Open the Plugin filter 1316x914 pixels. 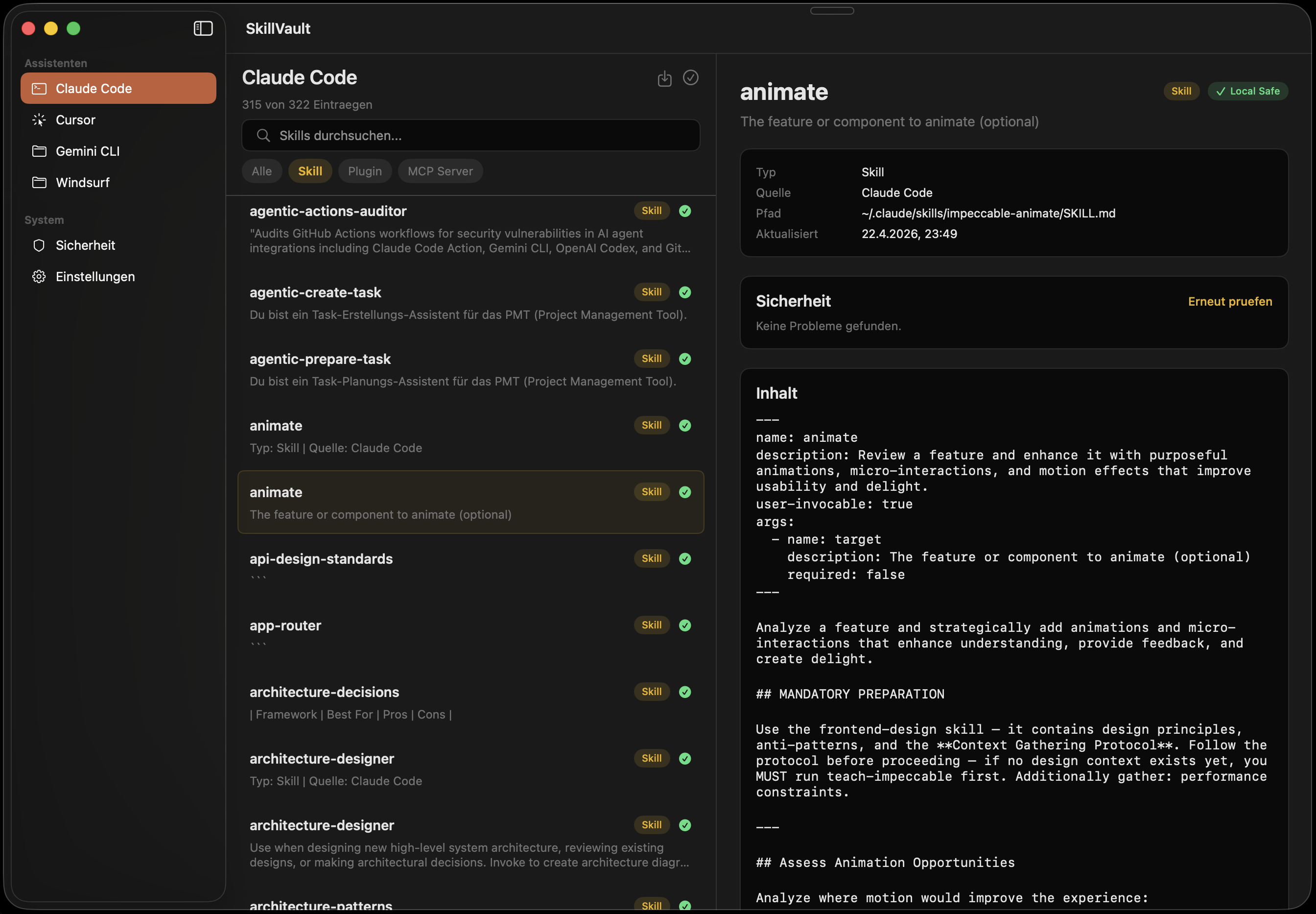coord(365,170)
